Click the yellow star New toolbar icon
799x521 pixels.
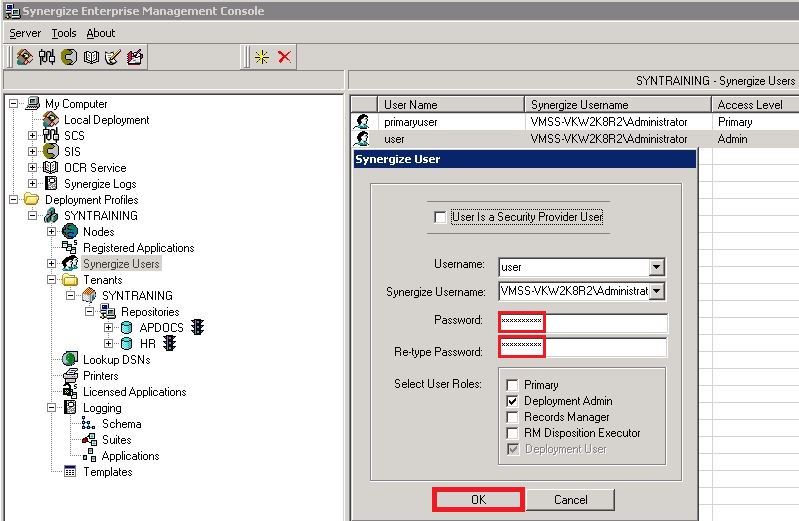click(262, 57)
